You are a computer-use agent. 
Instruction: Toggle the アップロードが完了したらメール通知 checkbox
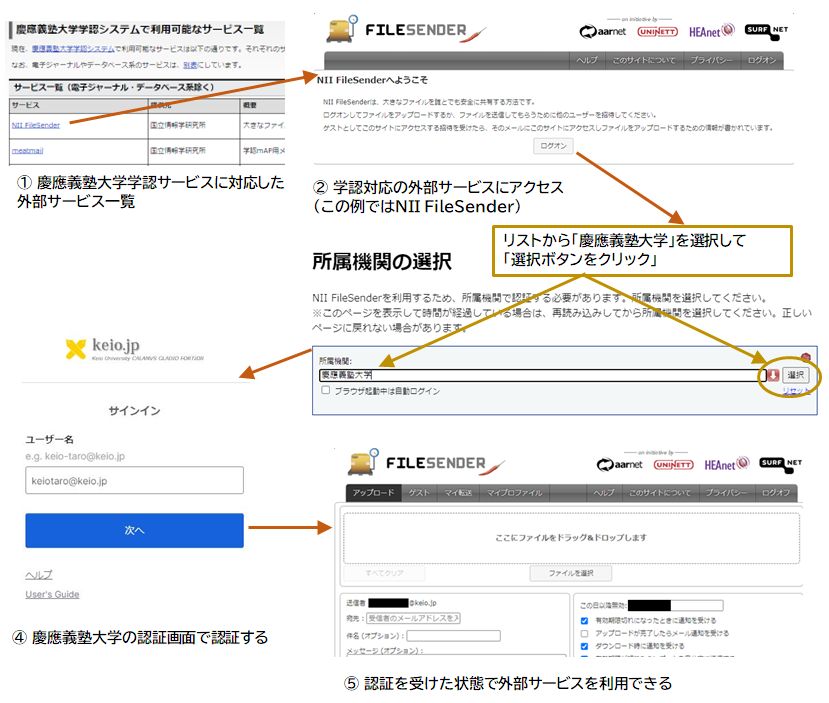point(585,634)
